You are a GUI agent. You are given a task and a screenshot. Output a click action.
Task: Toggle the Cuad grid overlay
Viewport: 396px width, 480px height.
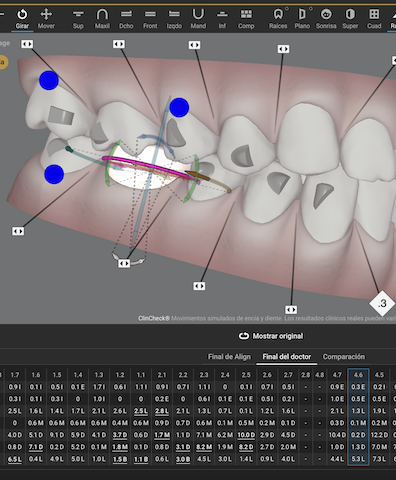374,19
